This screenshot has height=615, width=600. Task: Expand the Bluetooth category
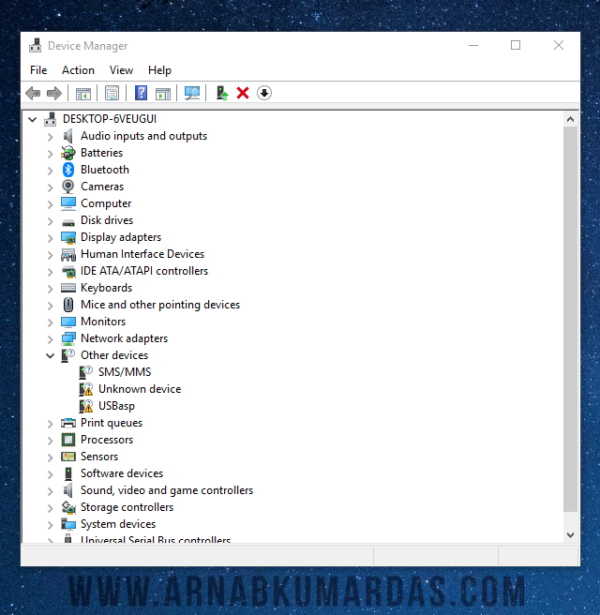pyautogui.click(x=50, y=170)
